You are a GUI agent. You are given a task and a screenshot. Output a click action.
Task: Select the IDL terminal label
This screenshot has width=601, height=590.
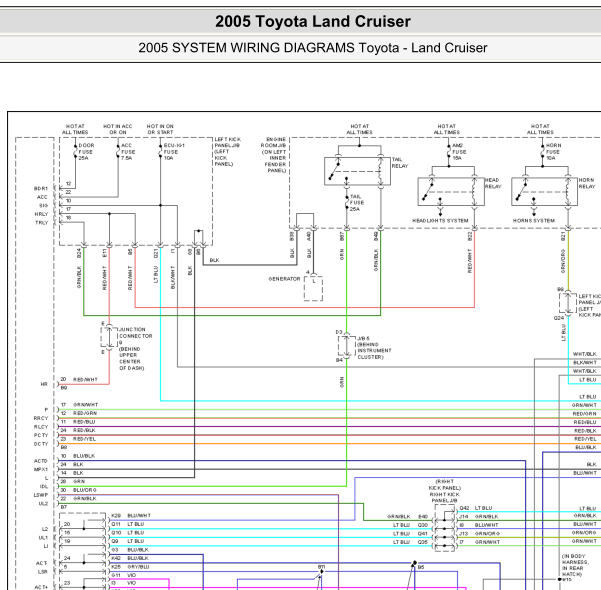[44, 486]
